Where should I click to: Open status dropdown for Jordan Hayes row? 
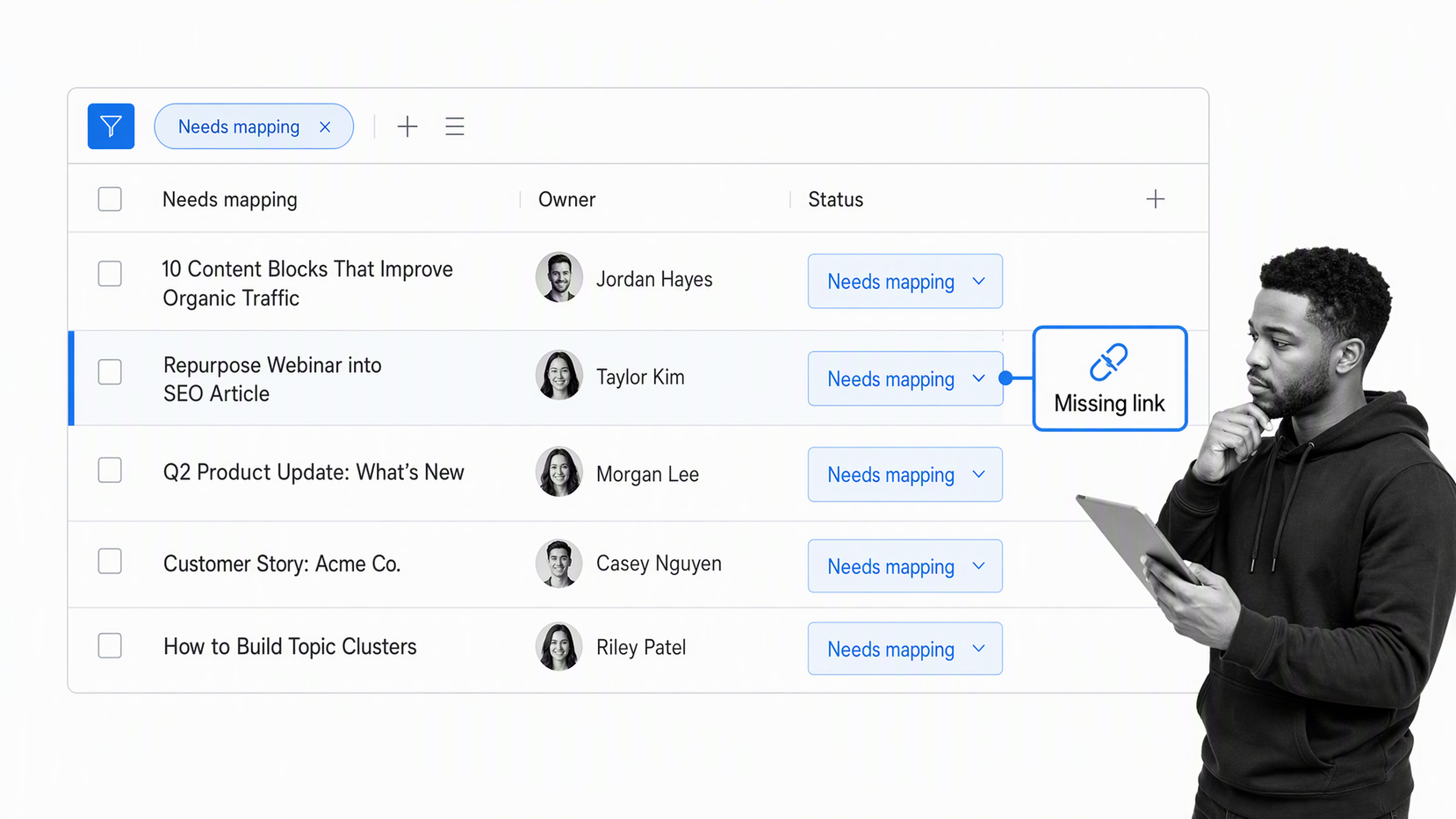[905, 281]
